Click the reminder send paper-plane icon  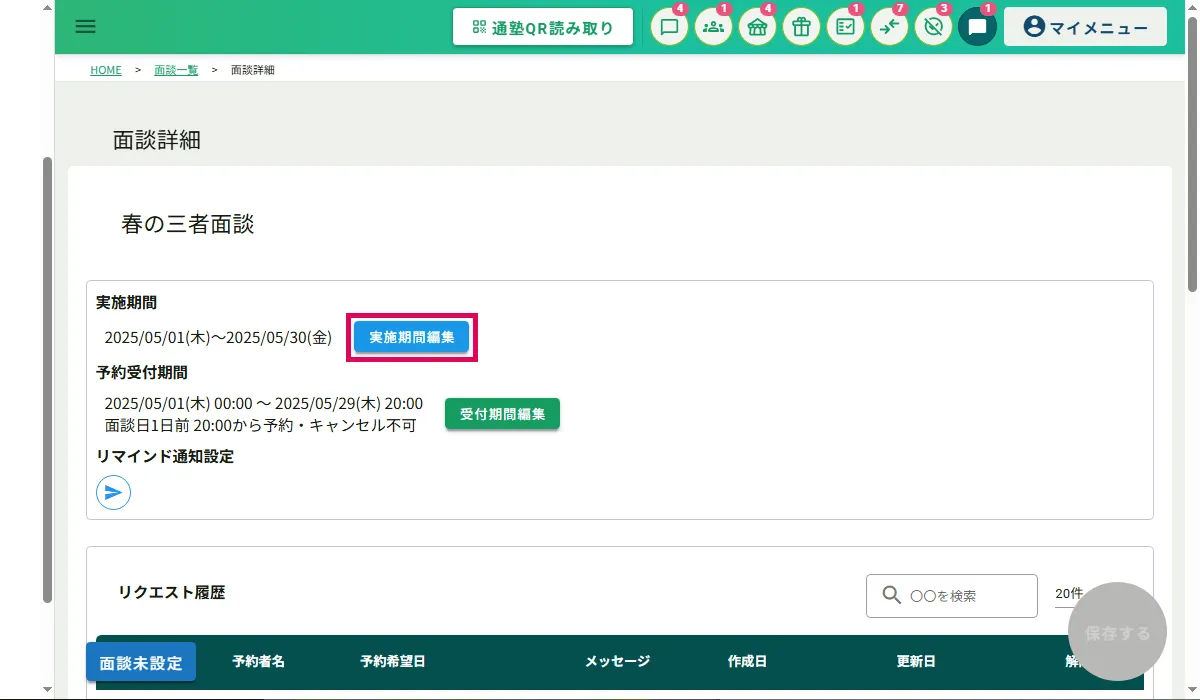[x=114, y=492]
